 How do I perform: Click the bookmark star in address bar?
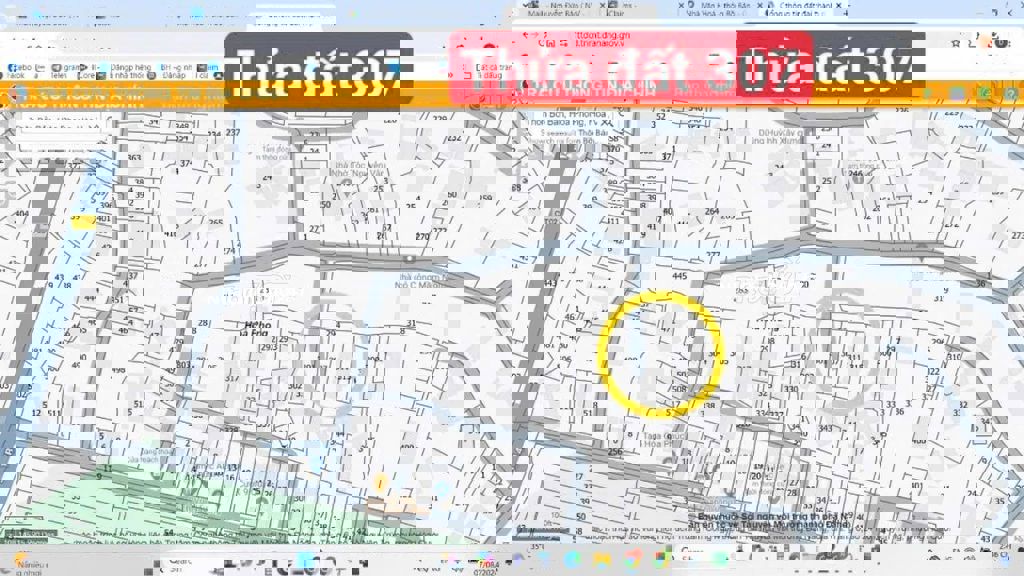tap(957, 42)
